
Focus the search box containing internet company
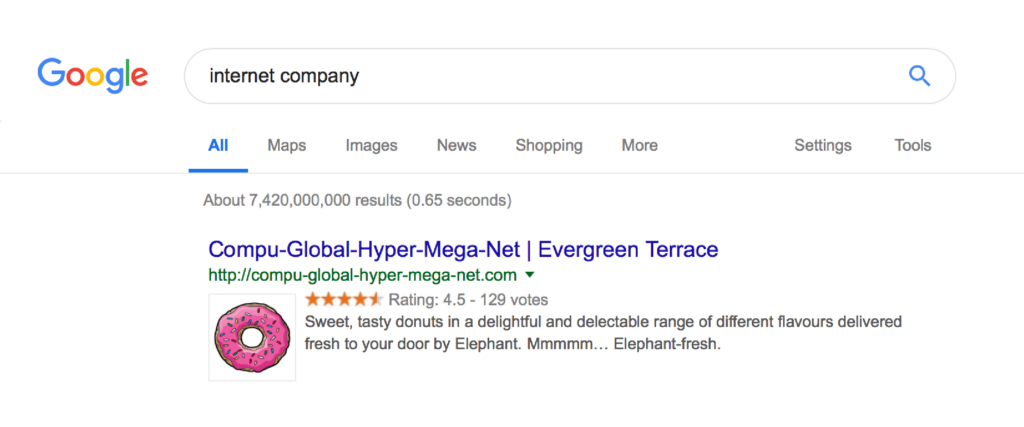(x=569, y=76)
